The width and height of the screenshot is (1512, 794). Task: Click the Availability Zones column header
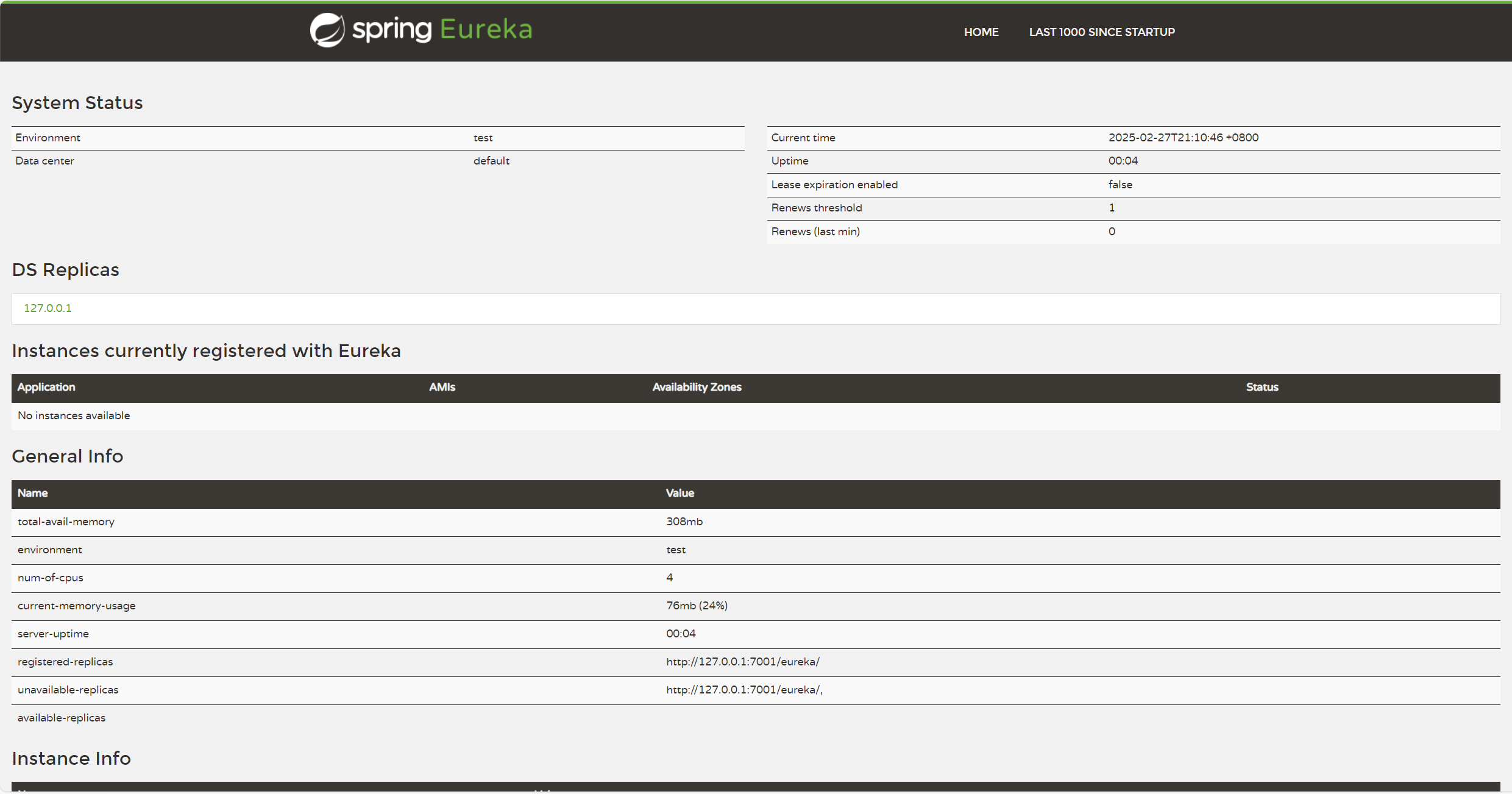pyautogui.click(x=697, y=388)
